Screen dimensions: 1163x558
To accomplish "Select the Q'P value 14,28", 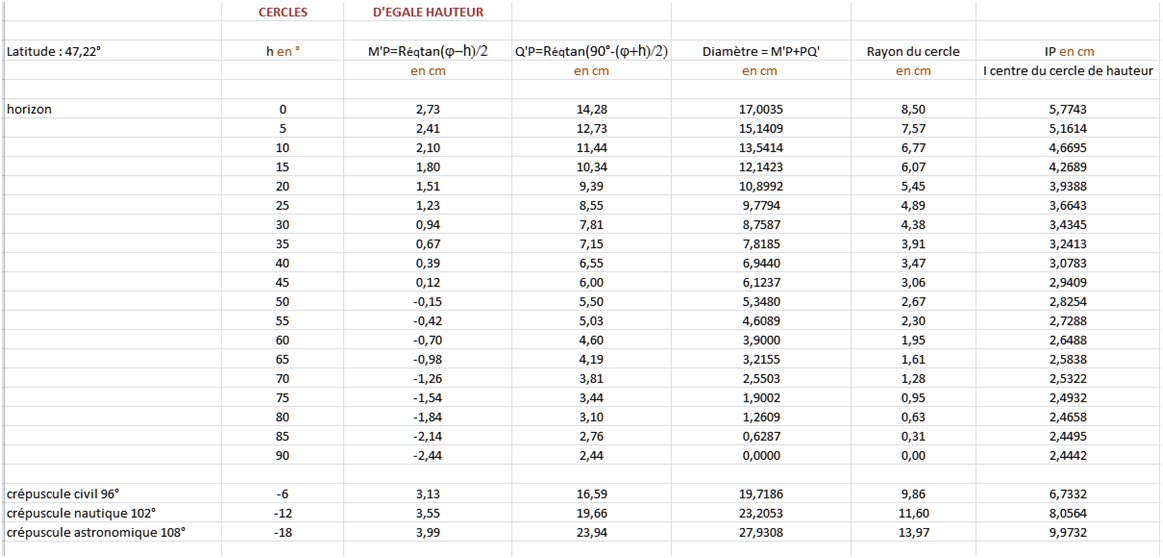I will 592,109.
